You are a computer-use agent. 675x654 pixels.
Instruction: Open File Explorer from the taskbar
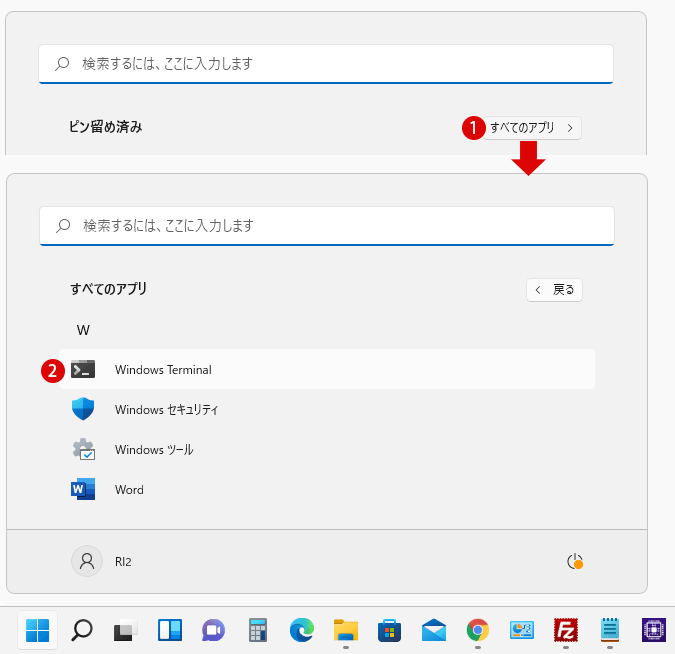click(x=346, y=630)
